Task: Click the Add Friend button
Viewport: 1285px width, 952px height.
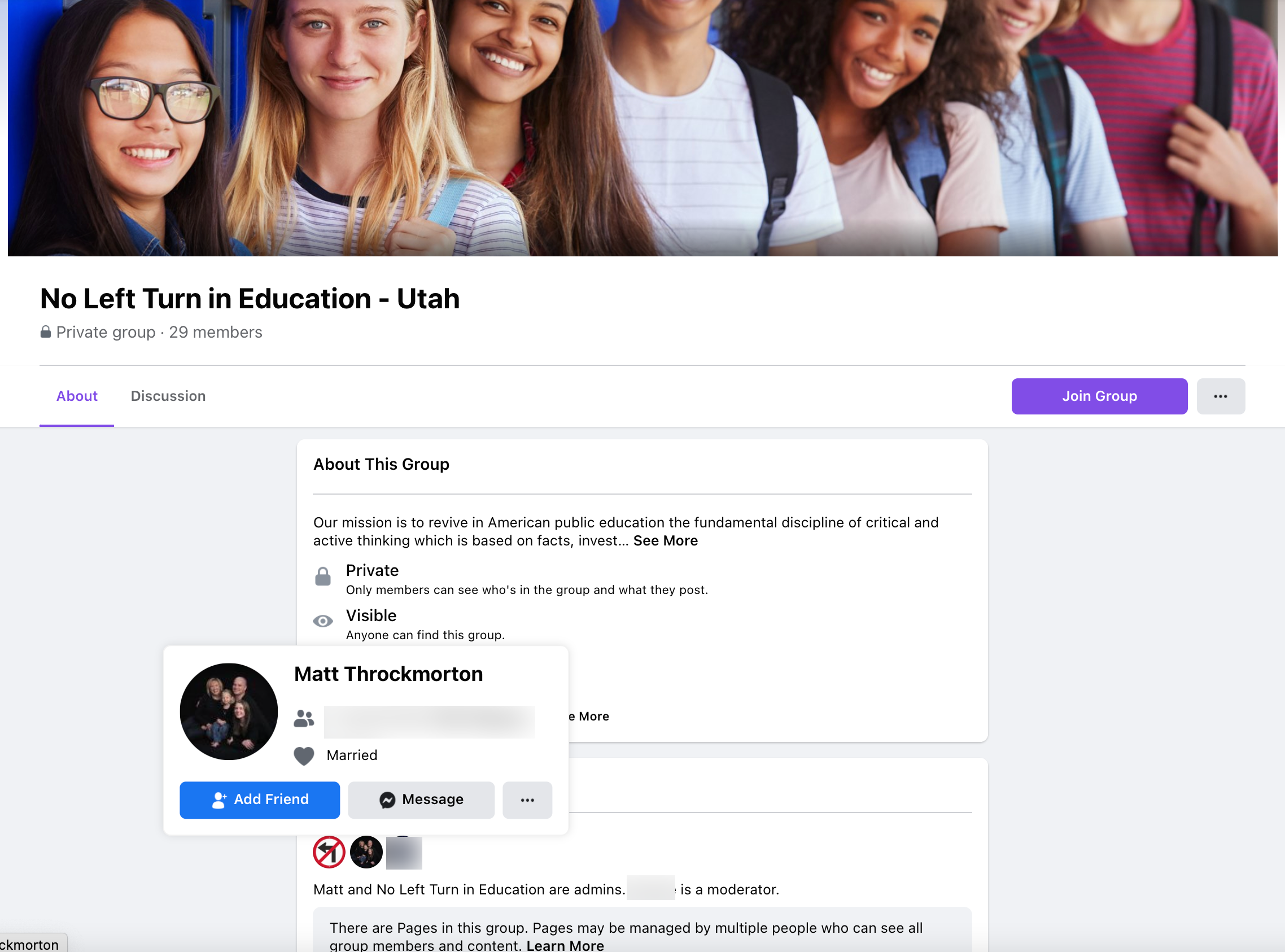Action: (x=259, y=800)
